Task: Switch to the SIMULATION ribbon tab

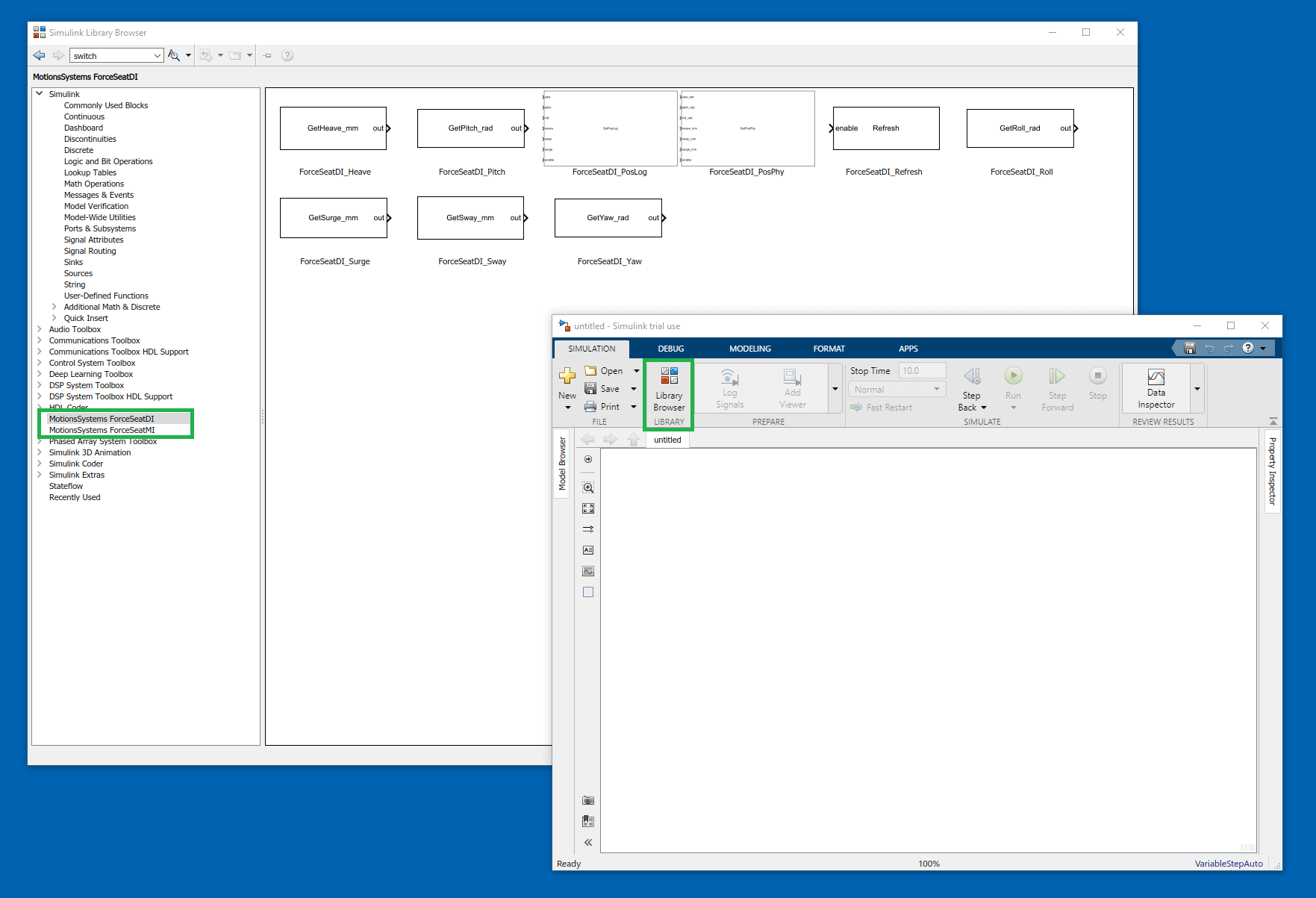Action: [x=592, y=349]
